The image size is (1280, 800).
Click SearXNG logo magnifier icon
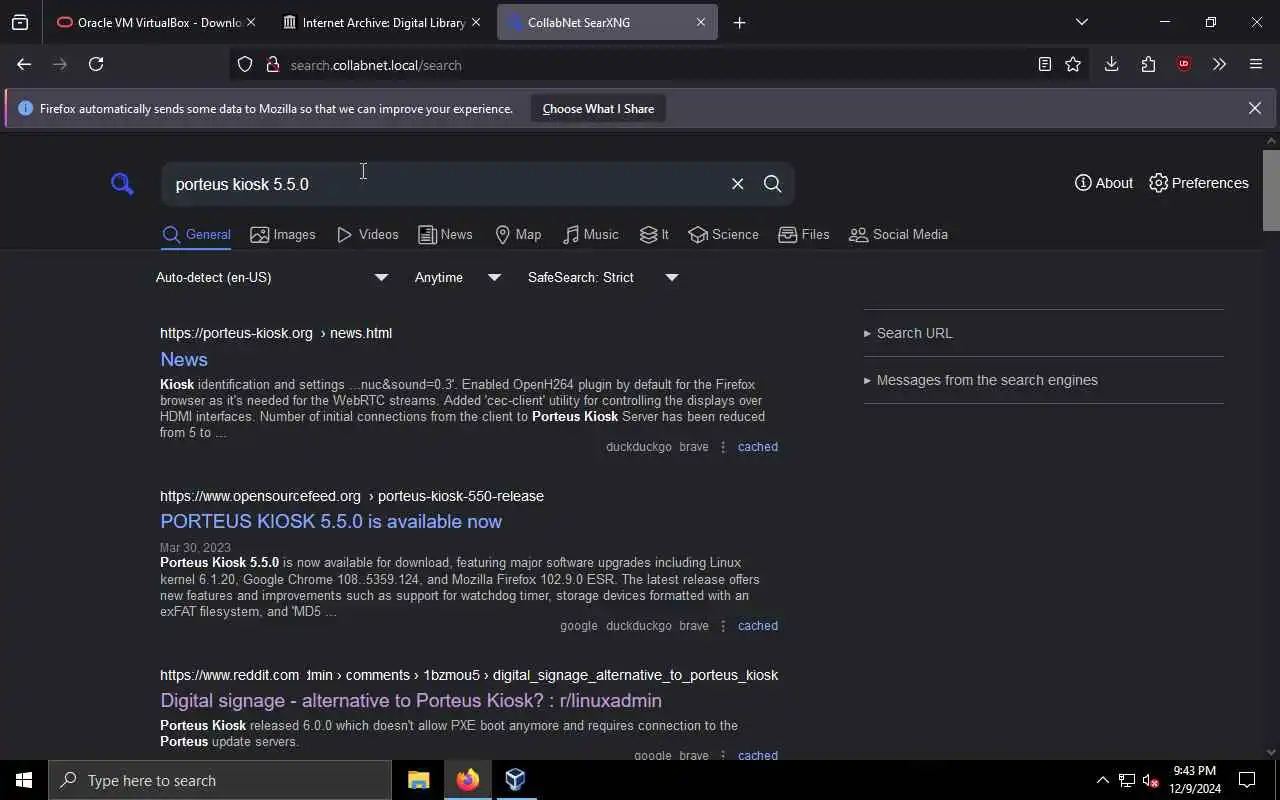(122, 184)
